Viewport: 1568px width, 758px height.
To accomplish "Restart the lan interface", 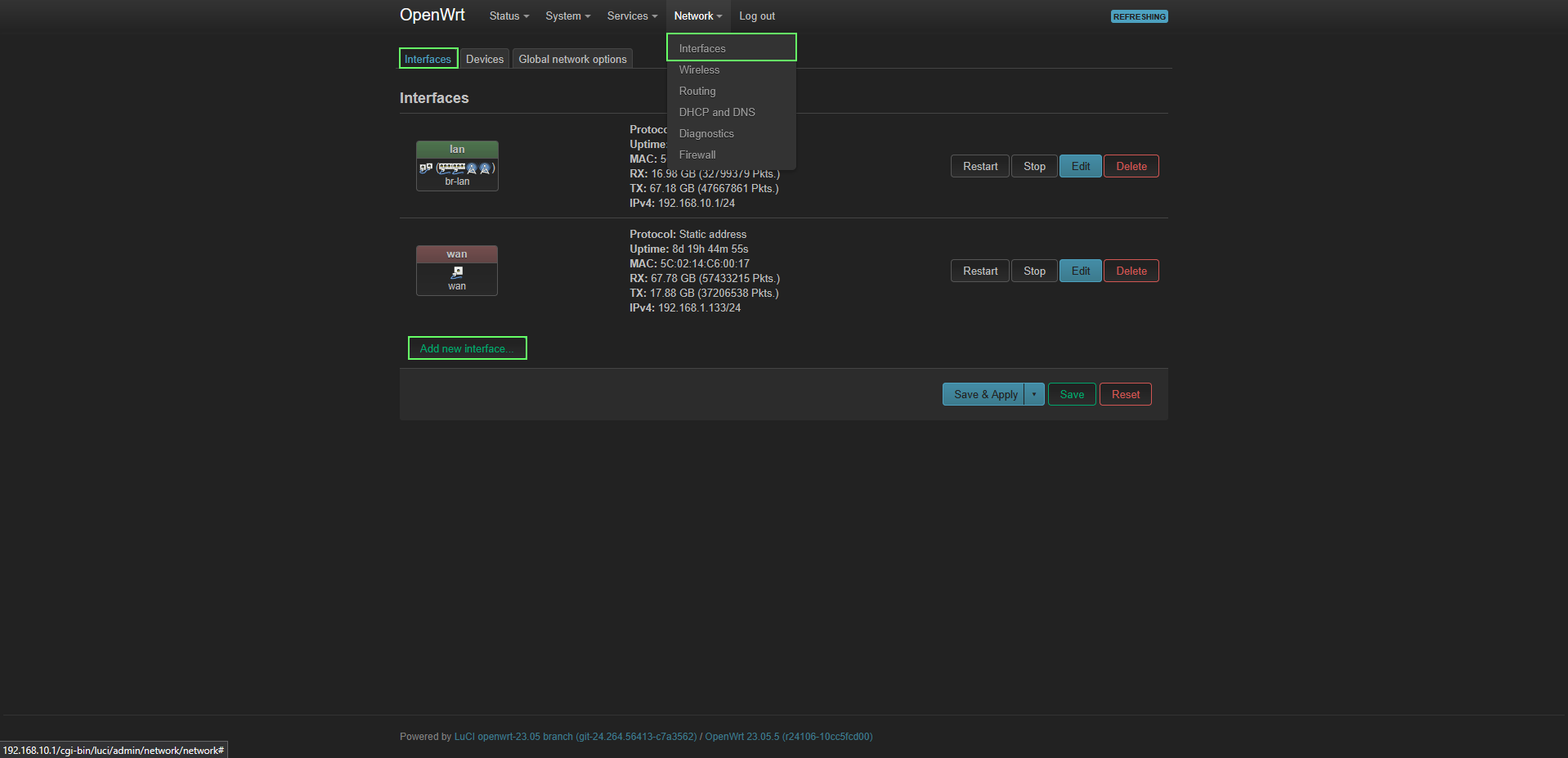I will pos(980,166).
